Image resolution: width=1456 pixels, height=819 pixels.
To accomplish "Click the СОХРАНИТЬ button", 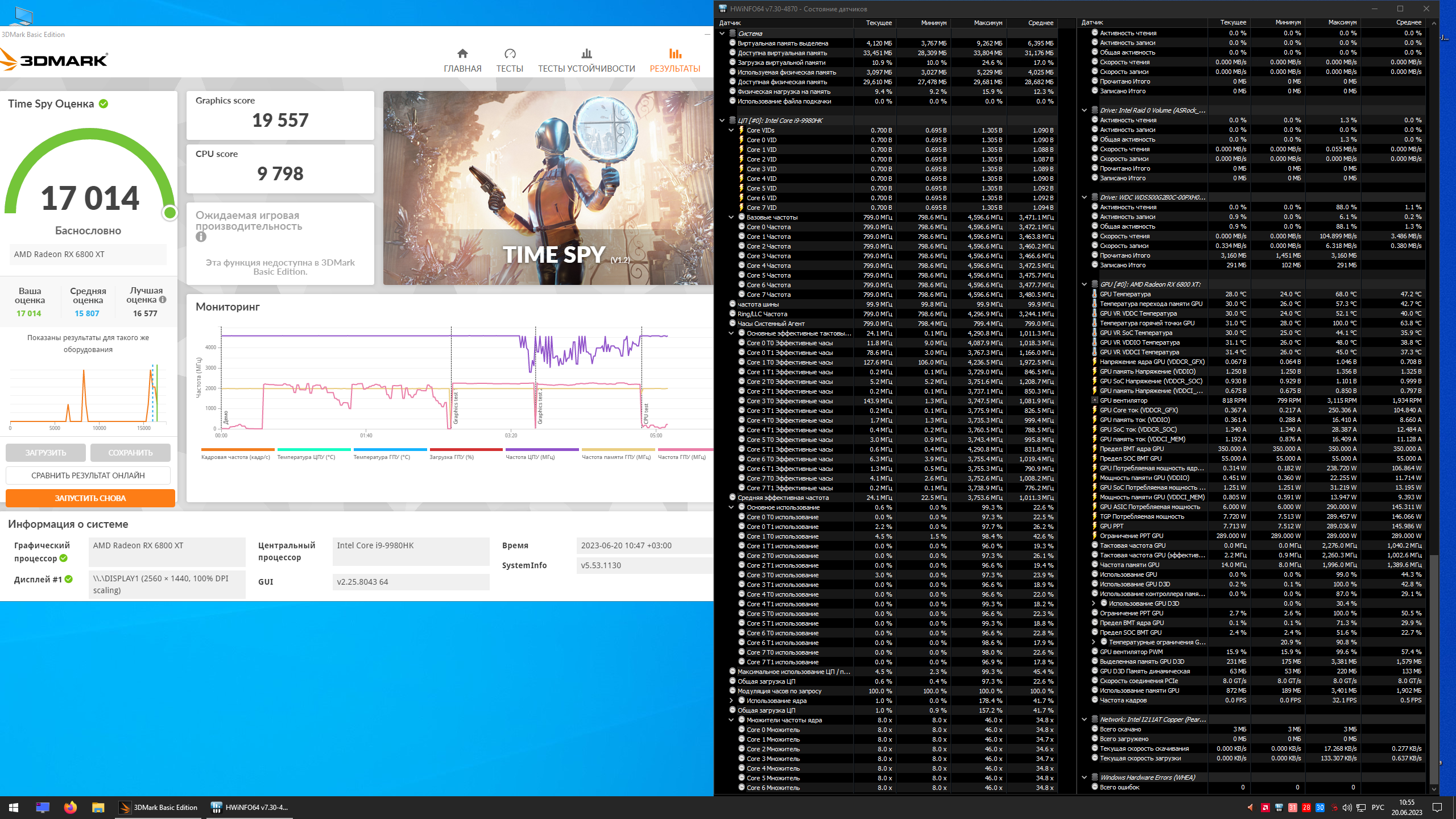I will pyautogui.click(x=130, y=453).
